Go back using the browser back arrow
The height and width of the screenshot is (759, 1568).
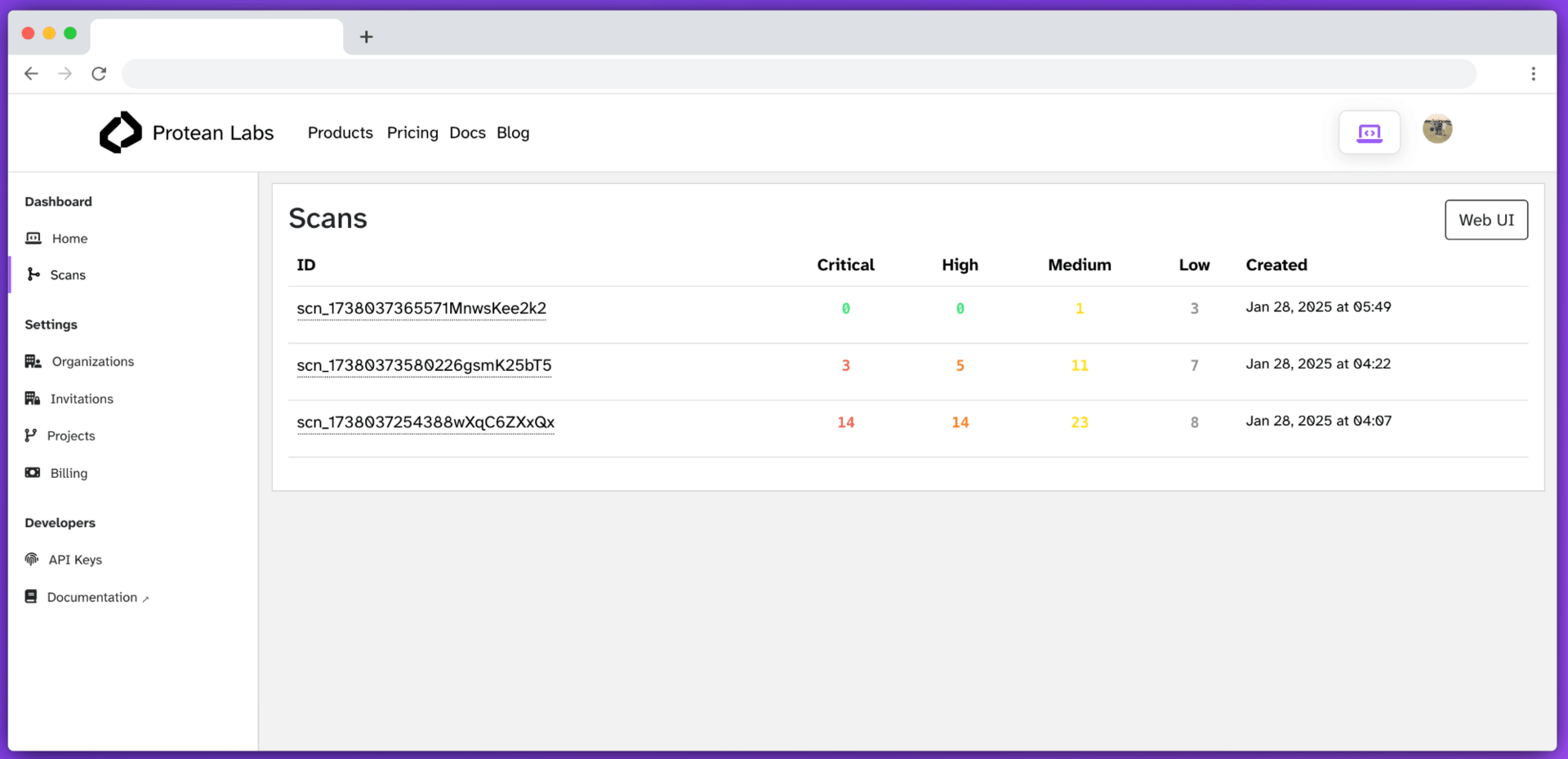31,74
